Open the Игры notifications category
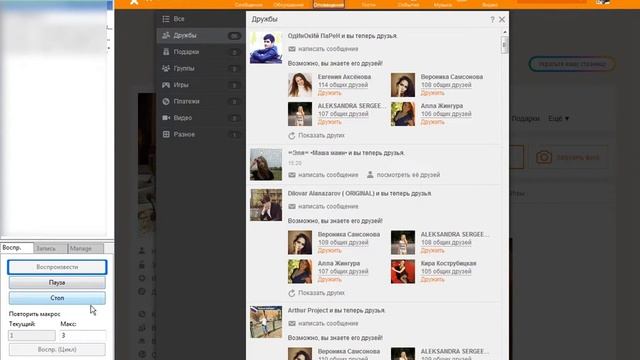 [200, 85]
